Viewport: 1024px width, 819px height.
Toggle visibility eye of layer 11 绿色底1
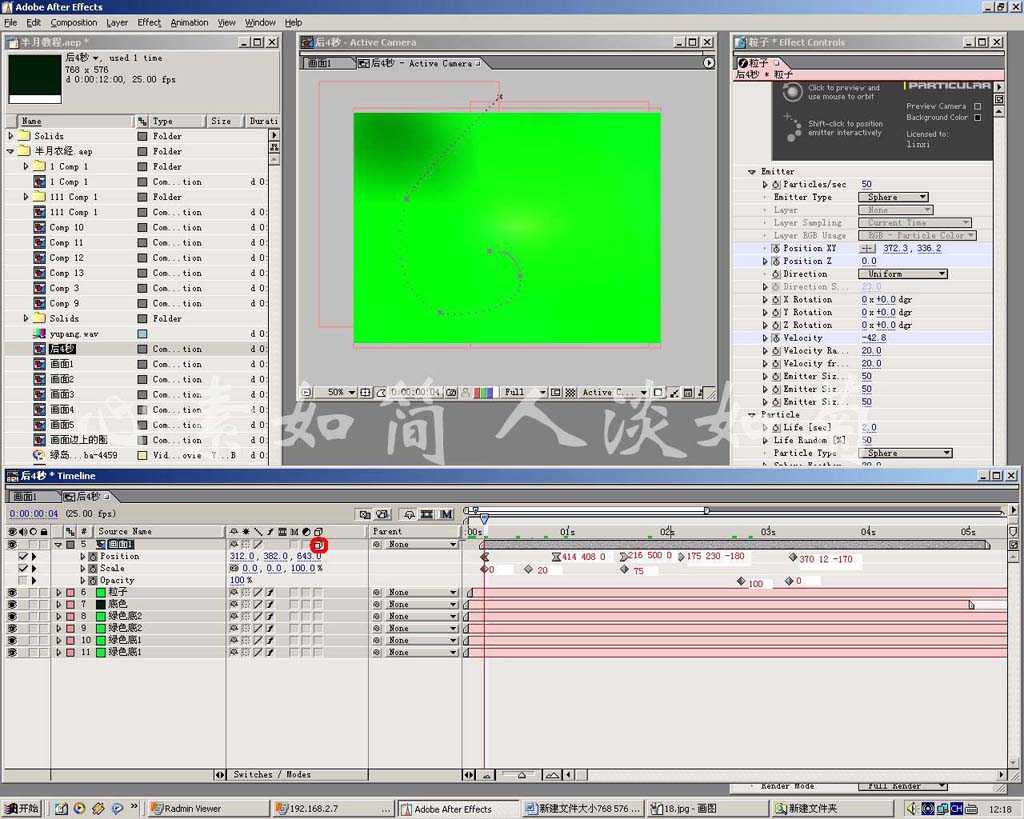tap(12, 652)
